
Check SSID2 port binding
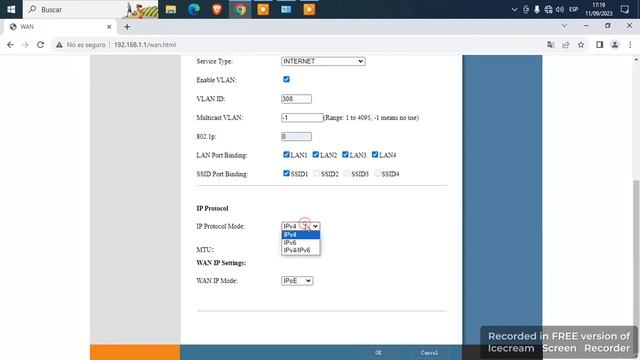[x=316, y=173]
